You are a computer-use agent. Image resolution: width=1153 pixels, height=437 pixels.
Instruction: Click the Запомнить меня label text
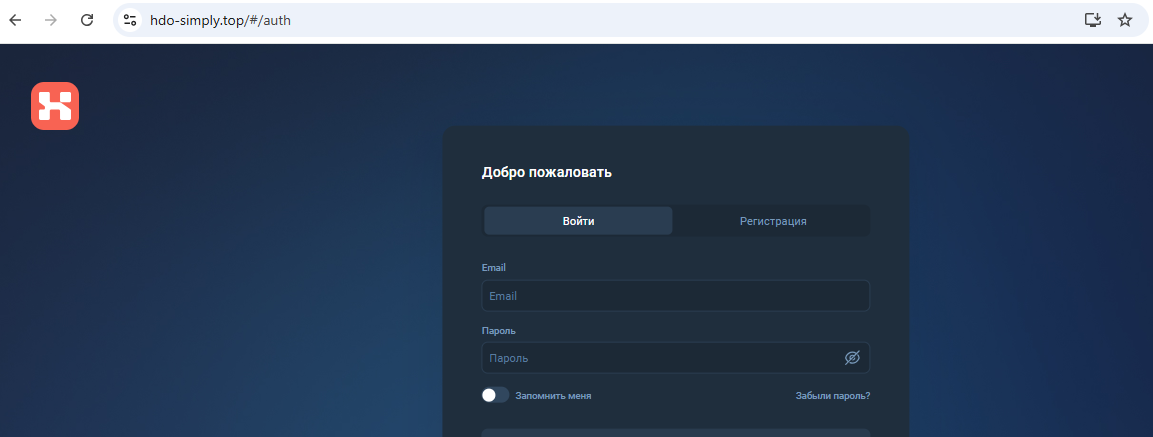click(553, 396)
